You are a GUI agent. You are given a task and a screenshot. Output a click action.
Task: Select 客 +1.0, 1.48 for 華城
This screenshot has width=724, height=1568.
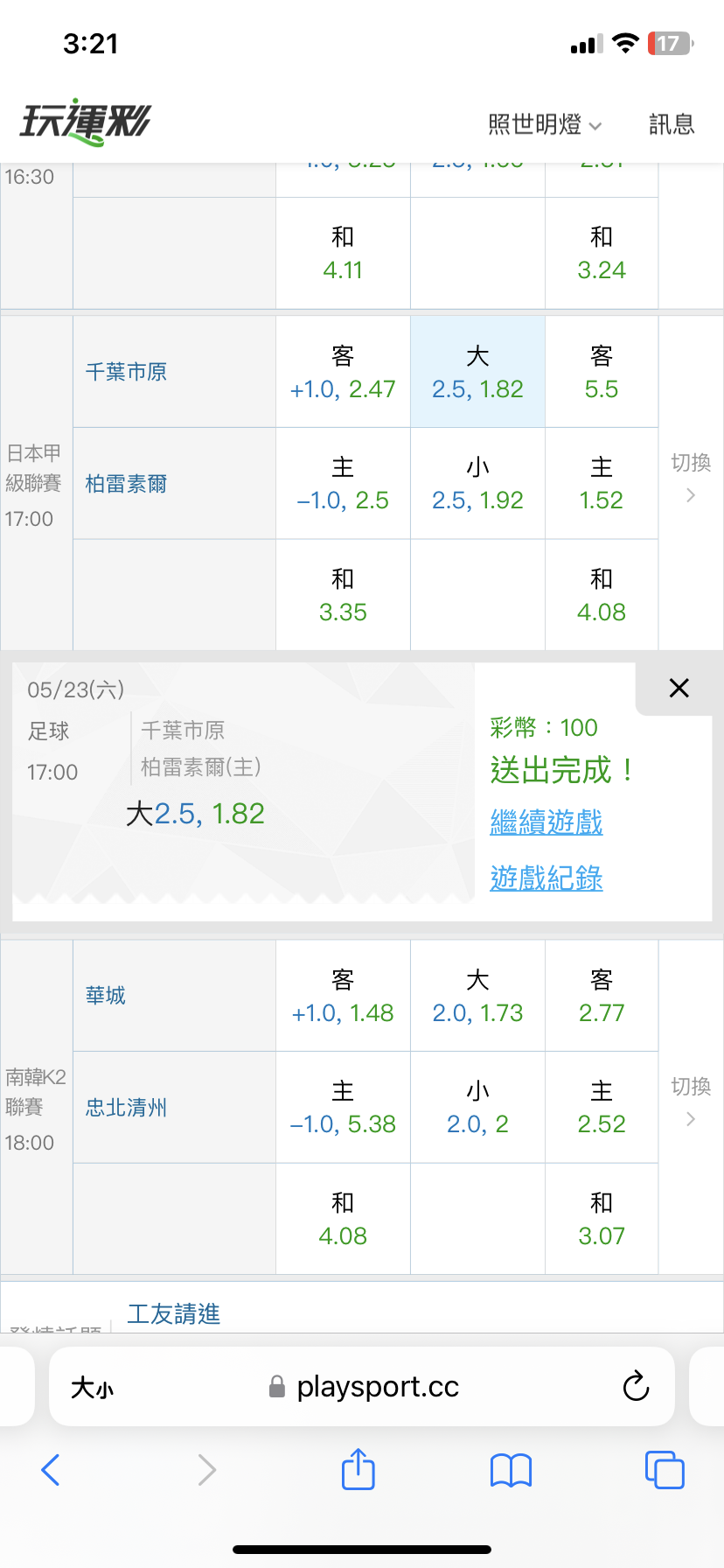click(x=343, y=996)
